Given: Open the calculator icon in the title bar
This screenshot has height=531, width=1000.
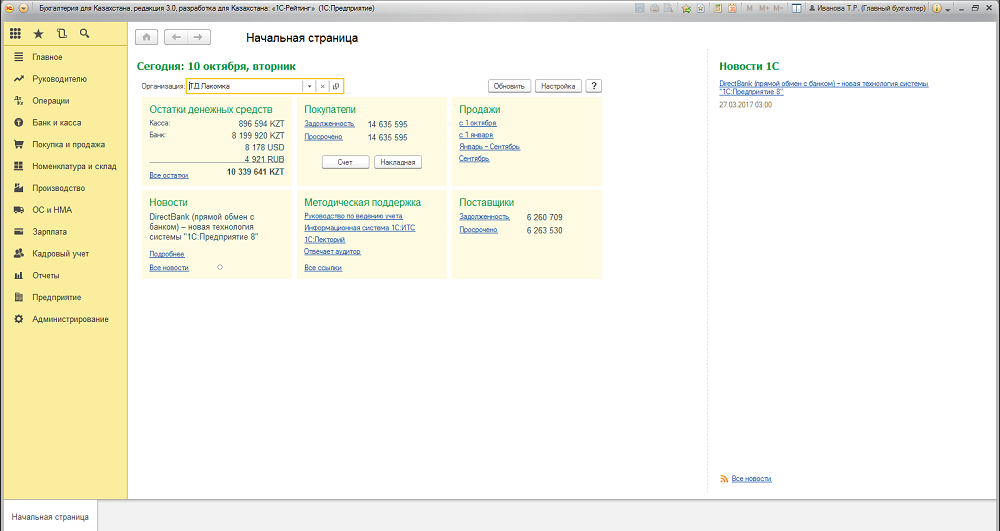Looking at the screenshot, I should pos(718,7).
